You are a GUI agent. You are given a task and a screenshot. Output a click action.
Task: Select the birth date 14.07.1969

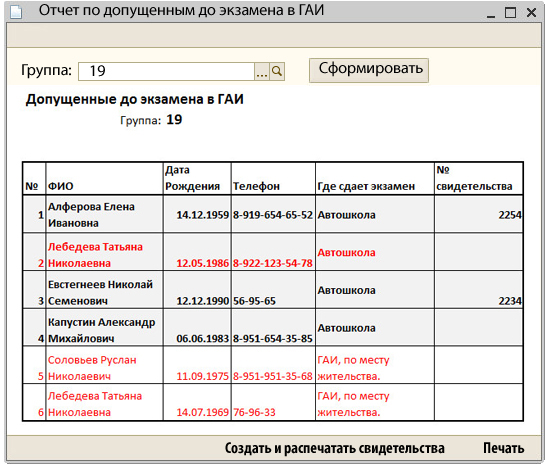pos(203,413)
